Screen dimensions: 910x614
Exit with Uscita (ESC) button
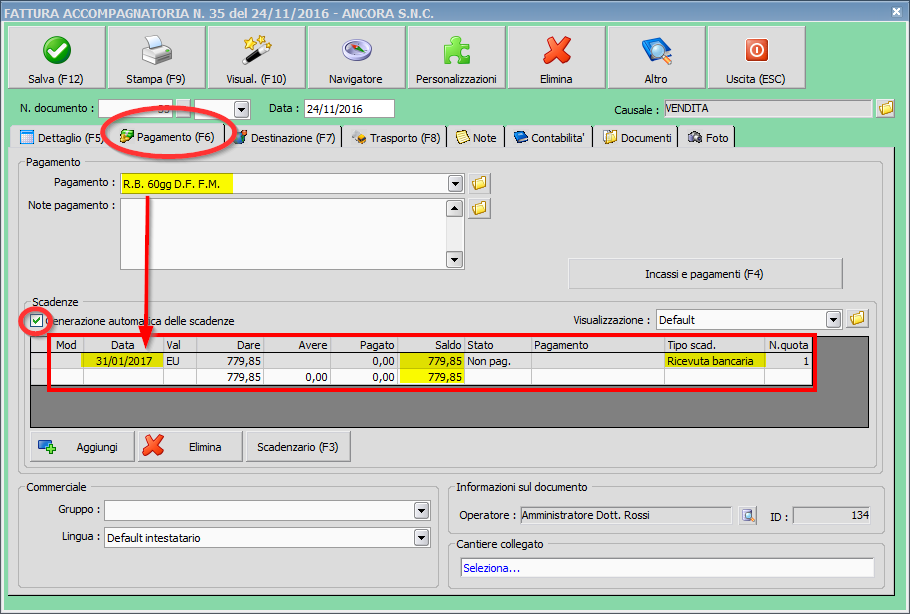point(756,57)
